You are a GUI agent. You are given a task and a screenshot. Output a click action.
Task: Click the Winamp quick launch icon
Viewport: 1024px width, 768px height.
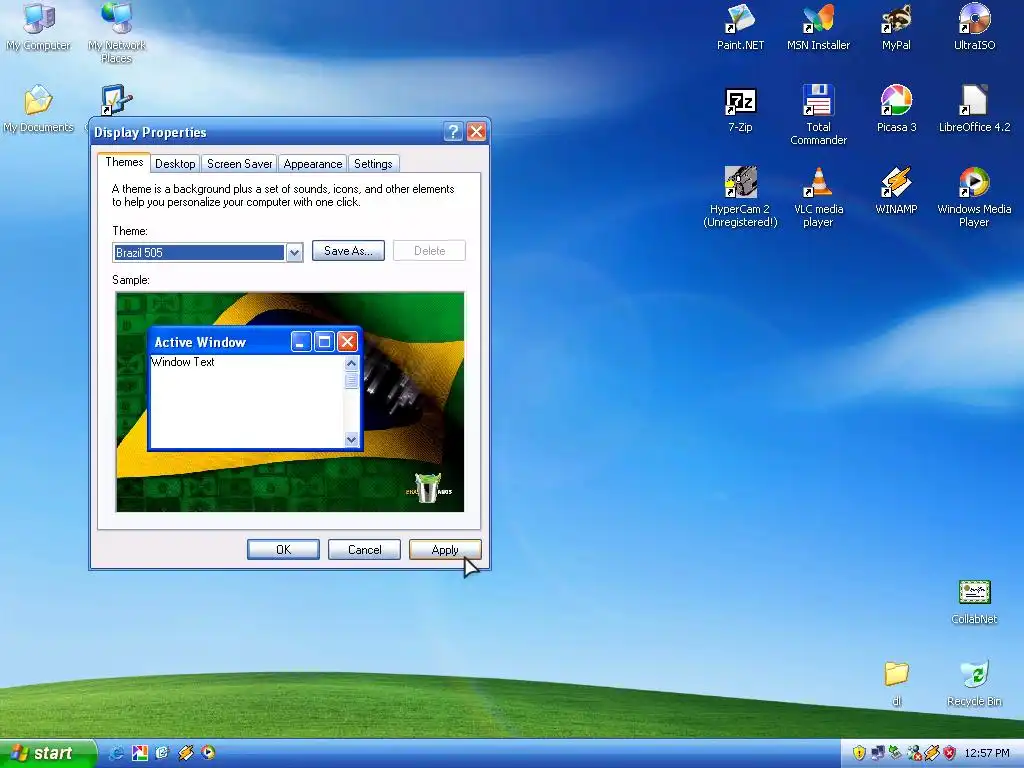tap(185, 753)
